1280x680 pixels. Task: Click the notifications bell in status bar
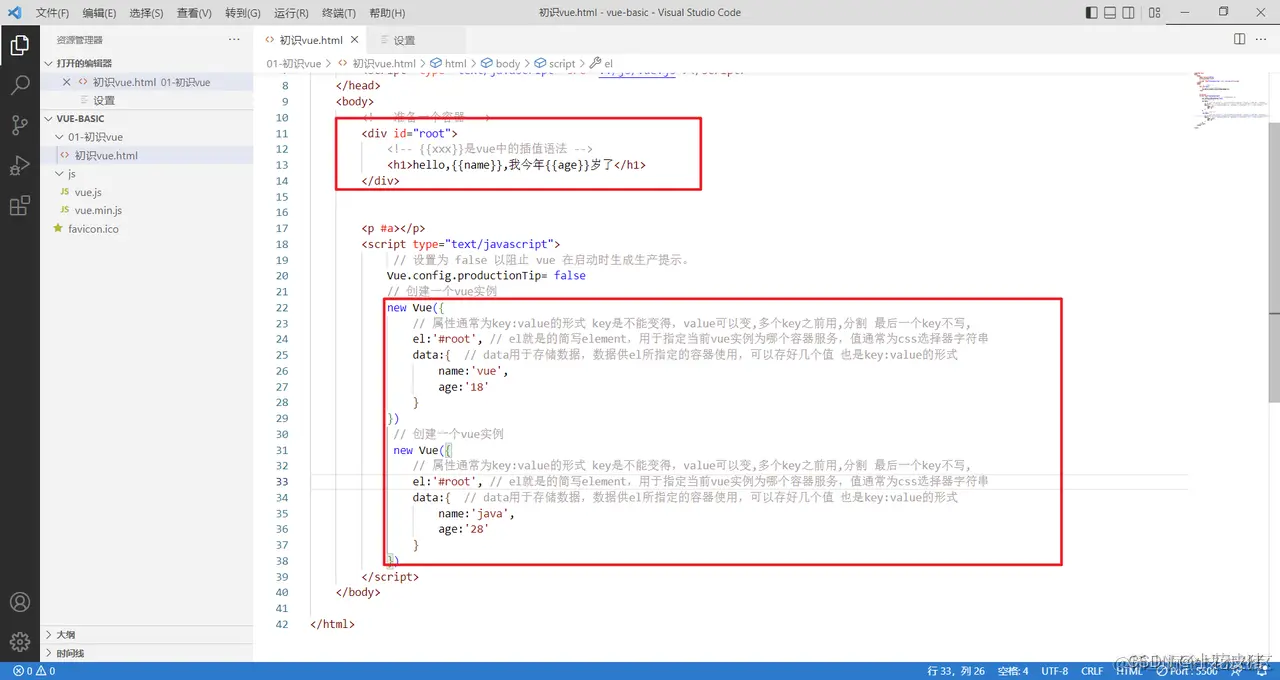click(x=1262, y=671)
